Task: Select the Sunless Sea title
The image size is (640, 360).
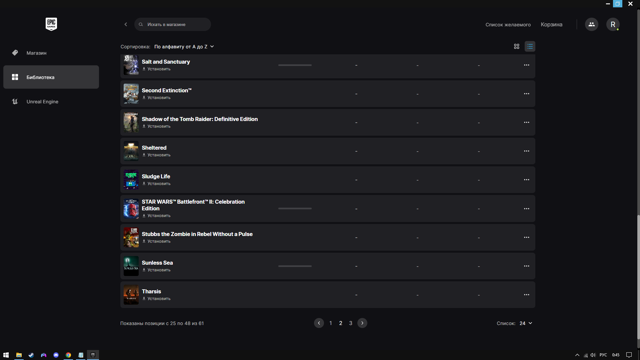Action: 157,263
